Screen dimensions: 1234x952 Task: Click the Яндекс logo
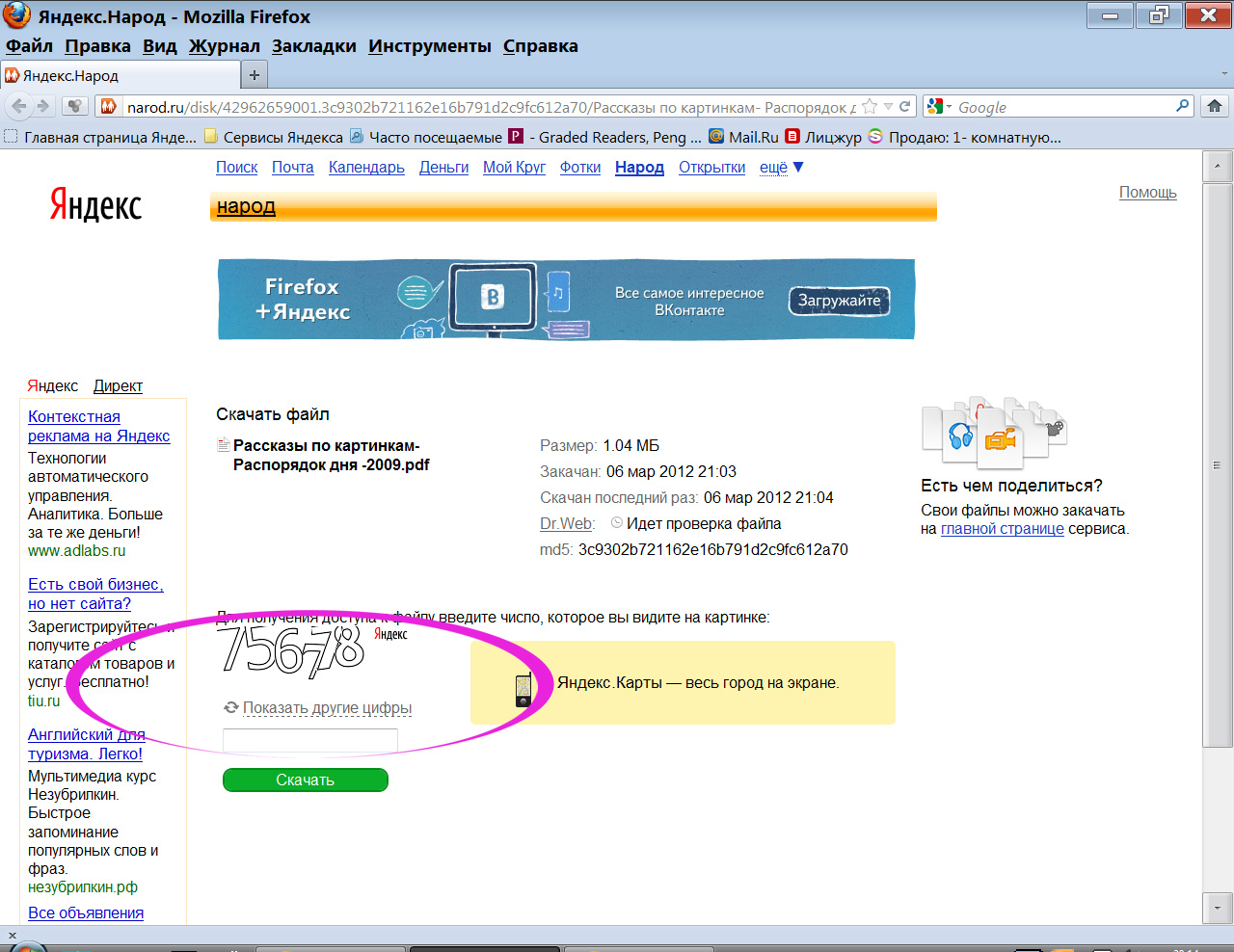click(x=95, y=205)
